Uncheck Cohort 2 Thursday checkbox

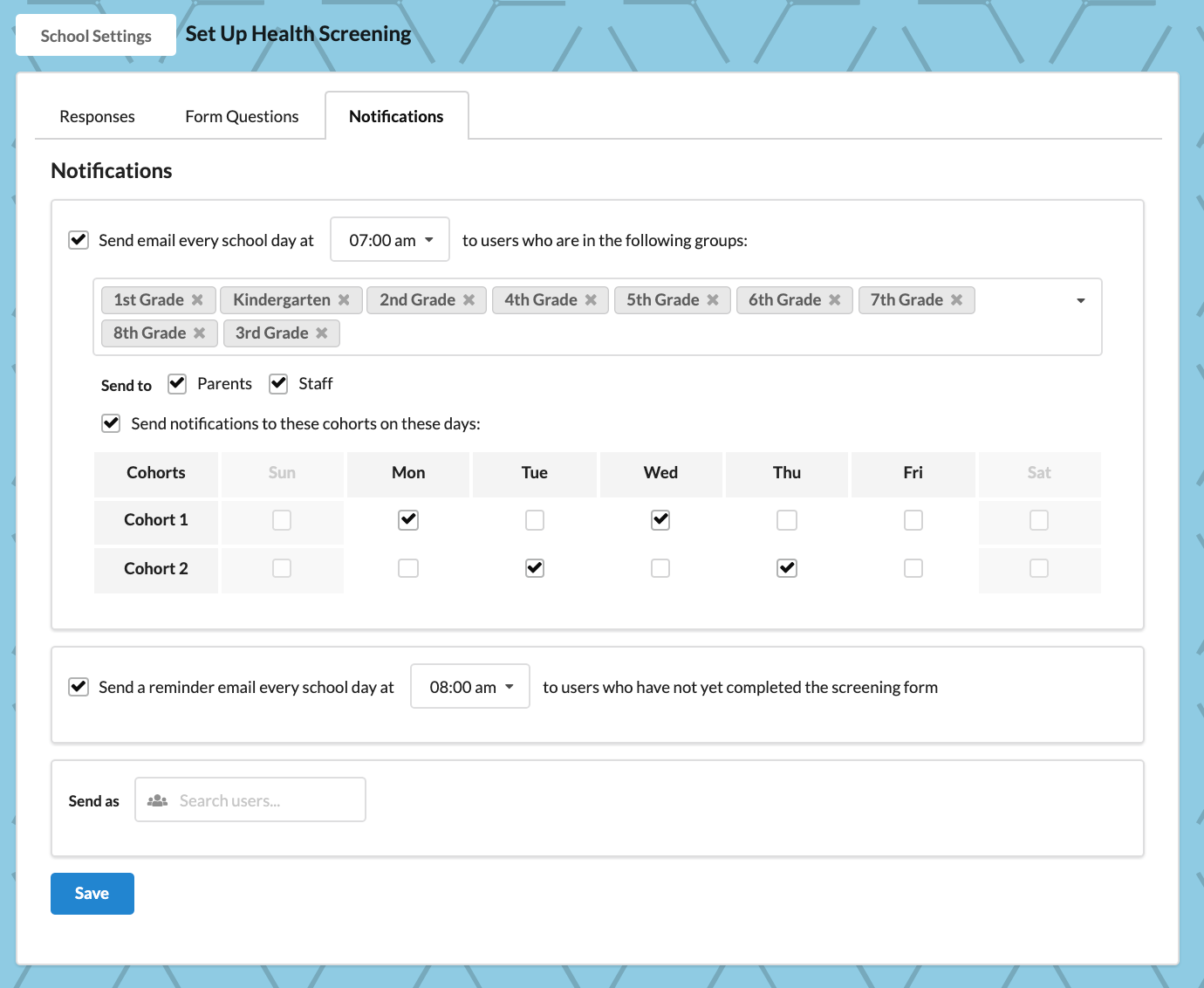[787, 568]
